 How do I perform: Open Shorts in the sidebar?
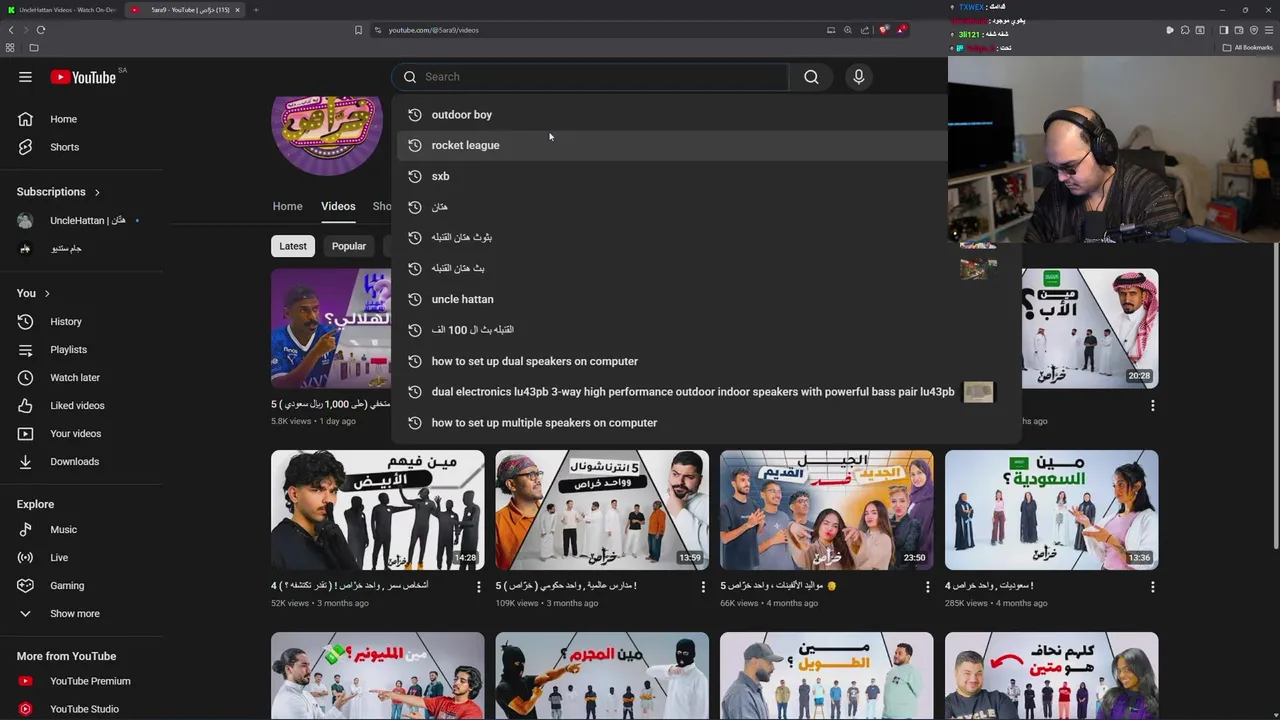tap(64, 147)
